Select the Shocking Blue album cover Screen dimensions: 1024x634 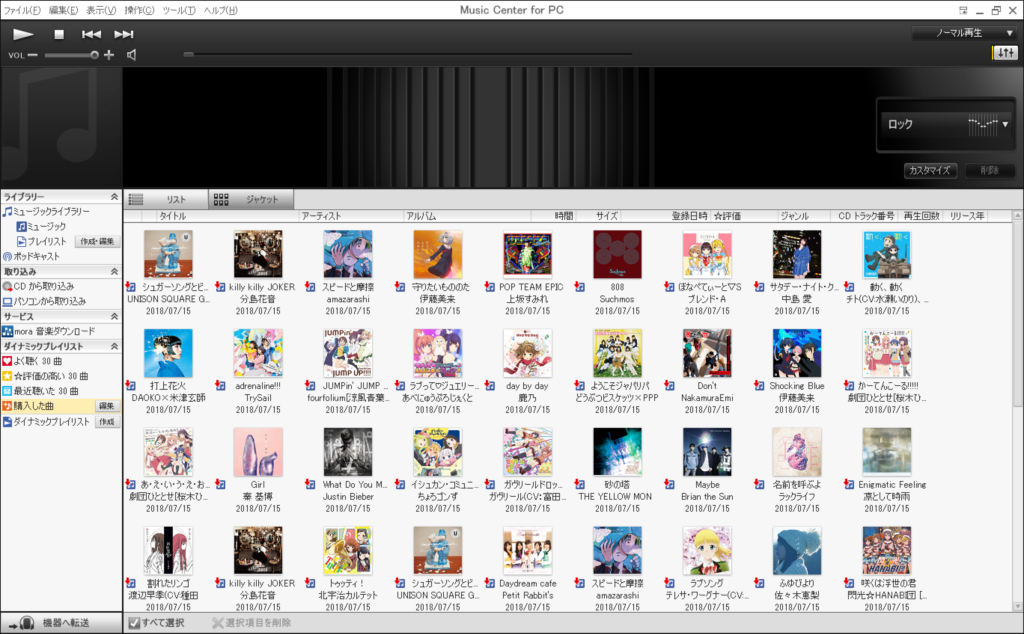point(797,353)
